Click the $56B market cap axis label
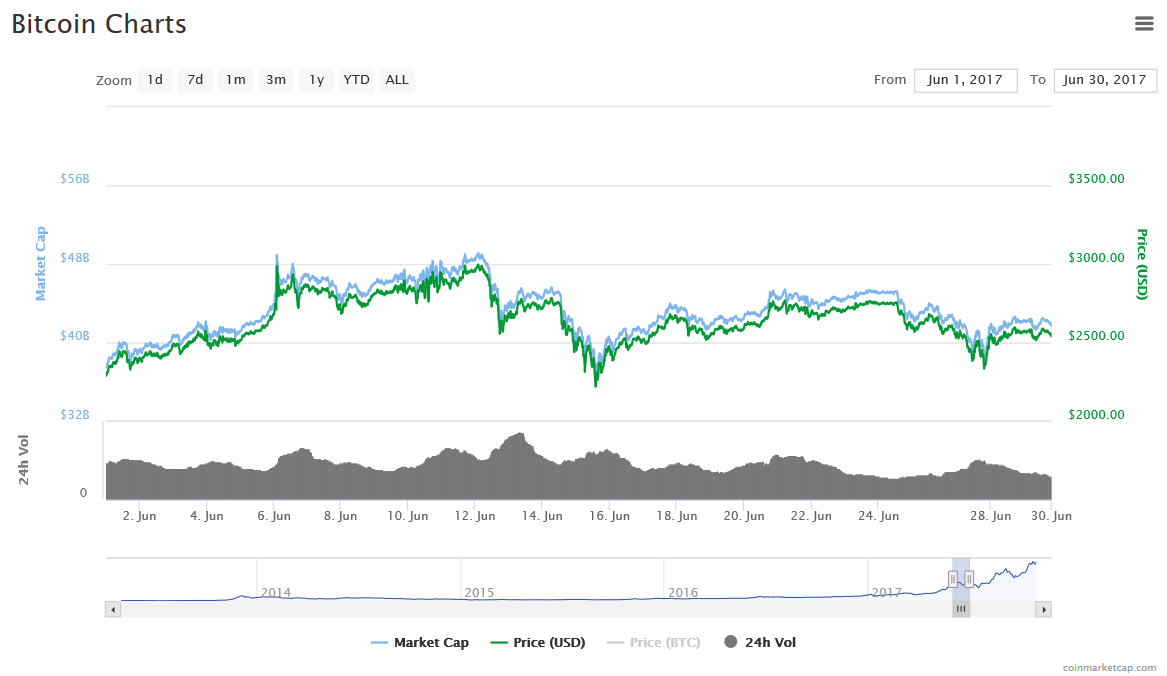Viewport: 1167px width, 676px height. tap(74, 179)
